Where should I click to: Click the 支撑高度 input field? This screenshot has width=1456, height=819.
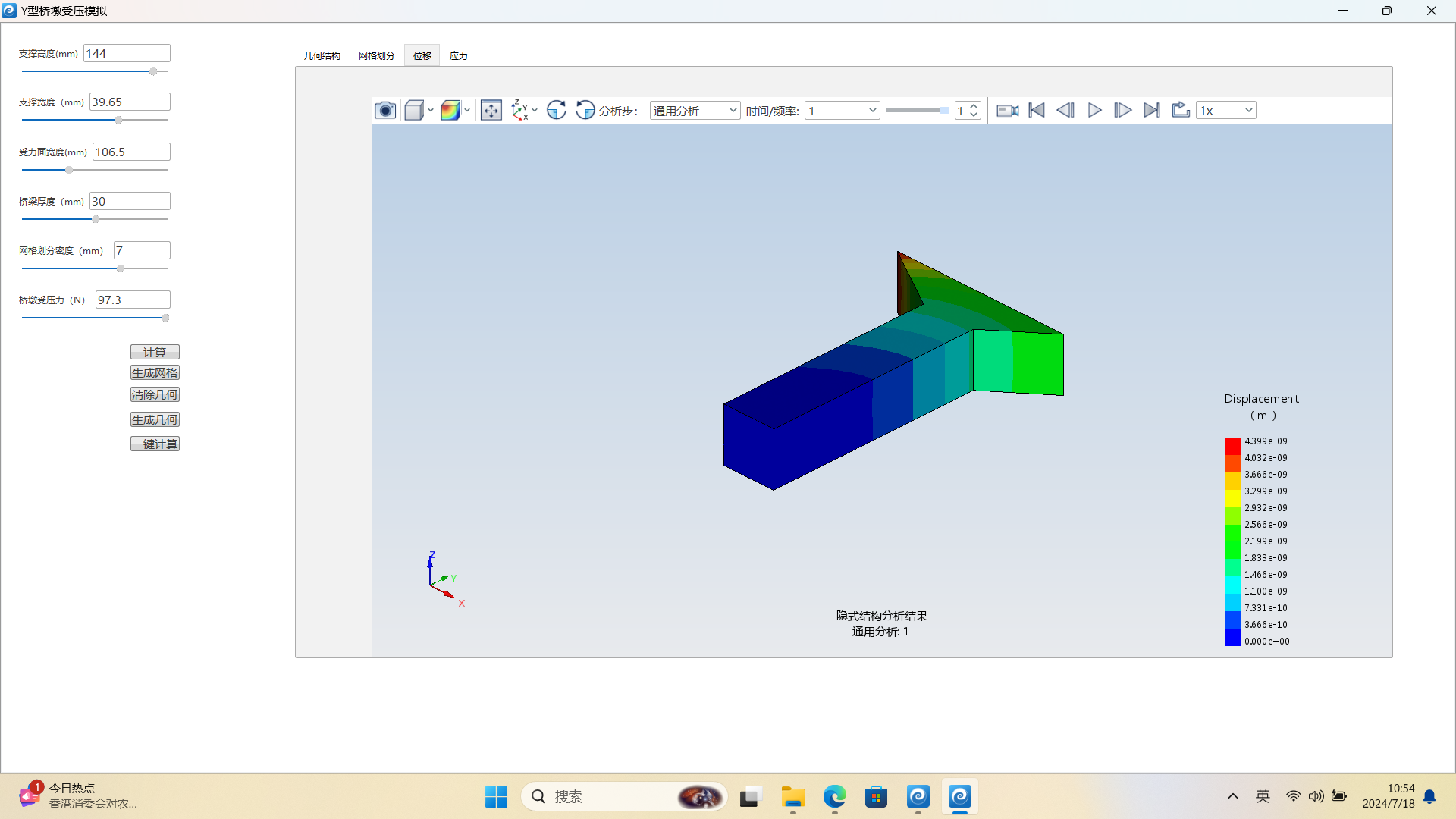127,53
